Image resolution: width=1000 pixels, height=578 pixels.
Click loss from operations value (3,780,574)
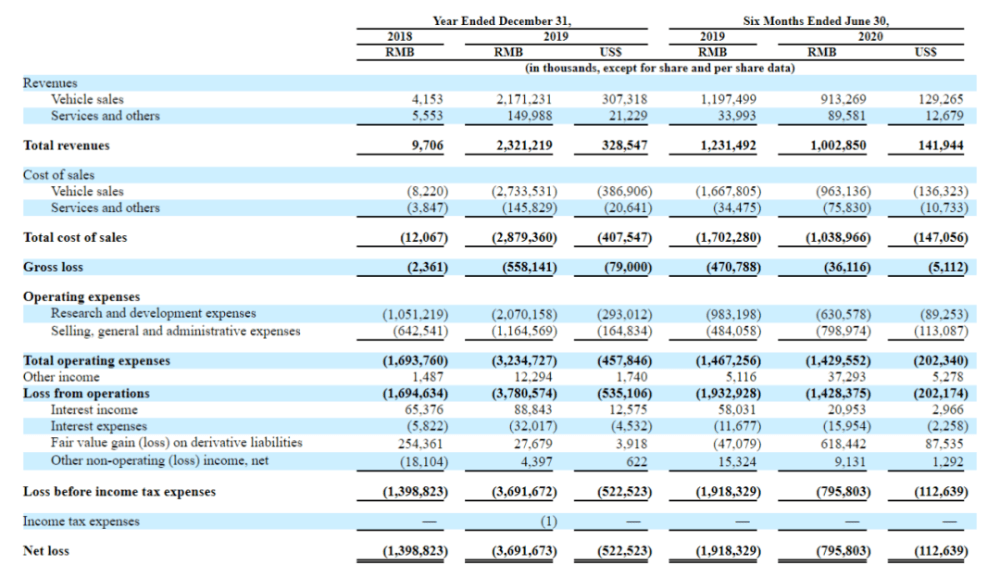point(524,394)
